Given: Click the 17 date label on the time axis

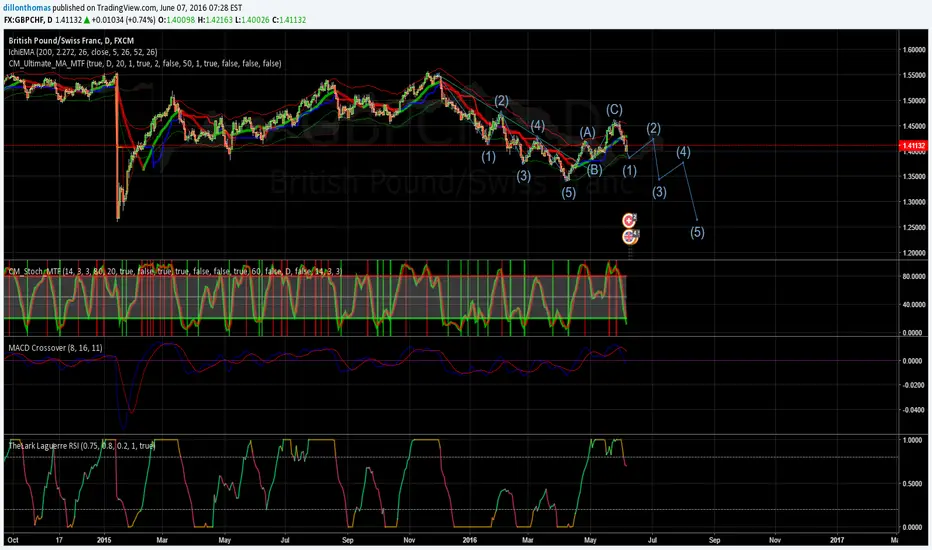Looking at the screenshot, I should click(59, 540).
